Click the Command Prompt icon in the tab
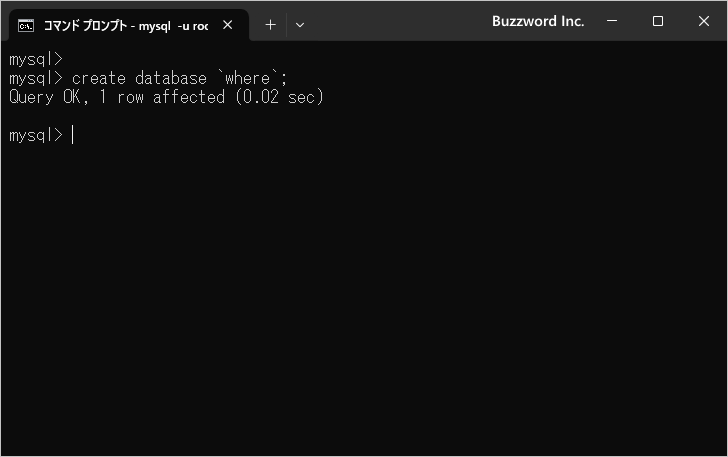This screenshot has height=457, width=728. 27,25
